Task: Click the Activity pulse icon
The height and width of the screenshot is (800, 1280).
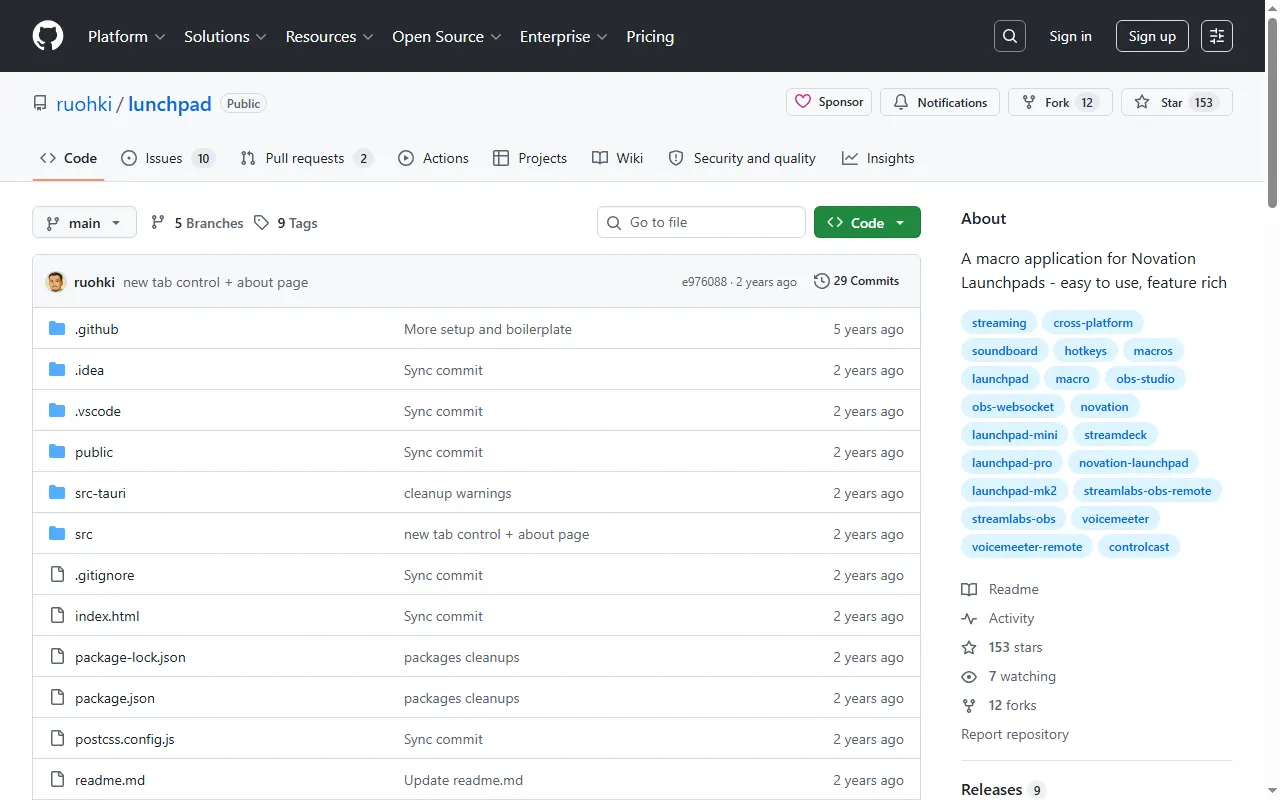Action: (x=969, y=618)
